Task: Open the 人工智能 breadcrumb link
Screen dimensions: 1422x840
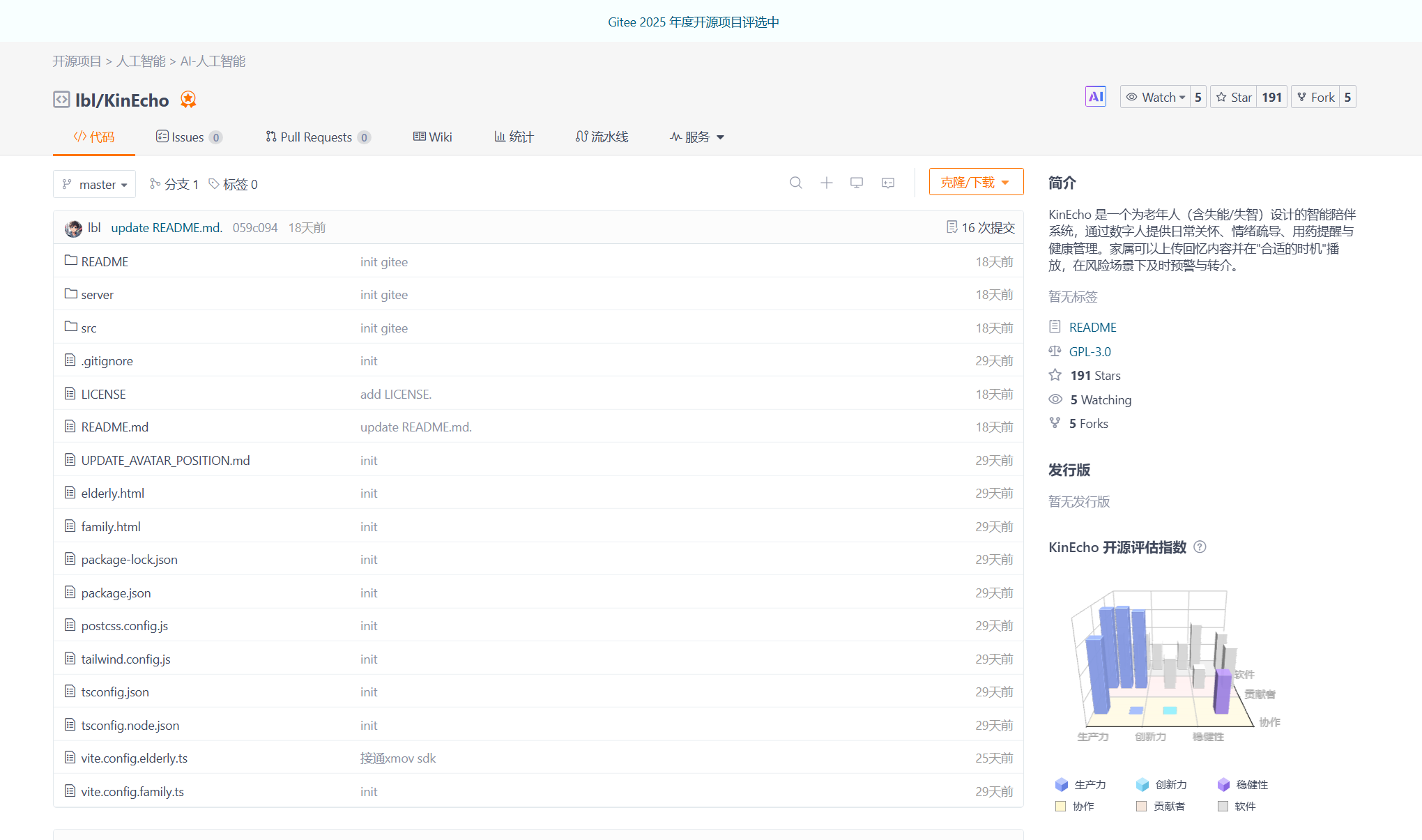Action: tap(140, 61)
